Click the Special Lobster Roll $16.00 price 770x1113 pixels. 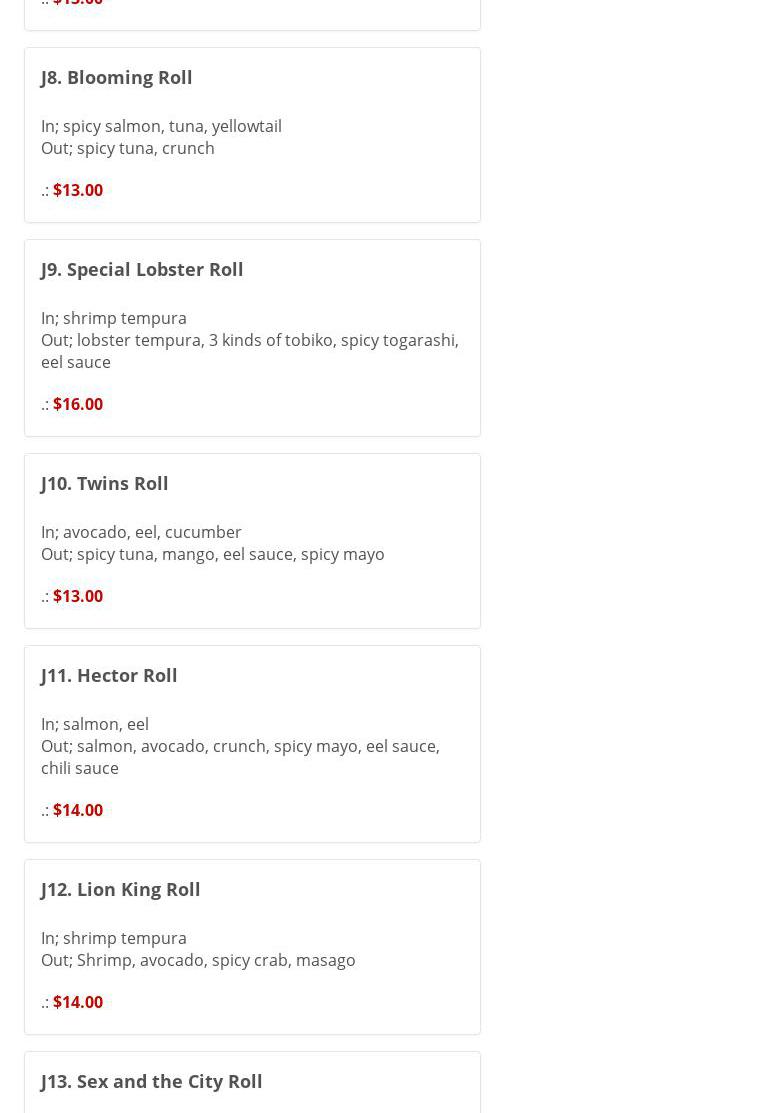click(x=78, y=404)
